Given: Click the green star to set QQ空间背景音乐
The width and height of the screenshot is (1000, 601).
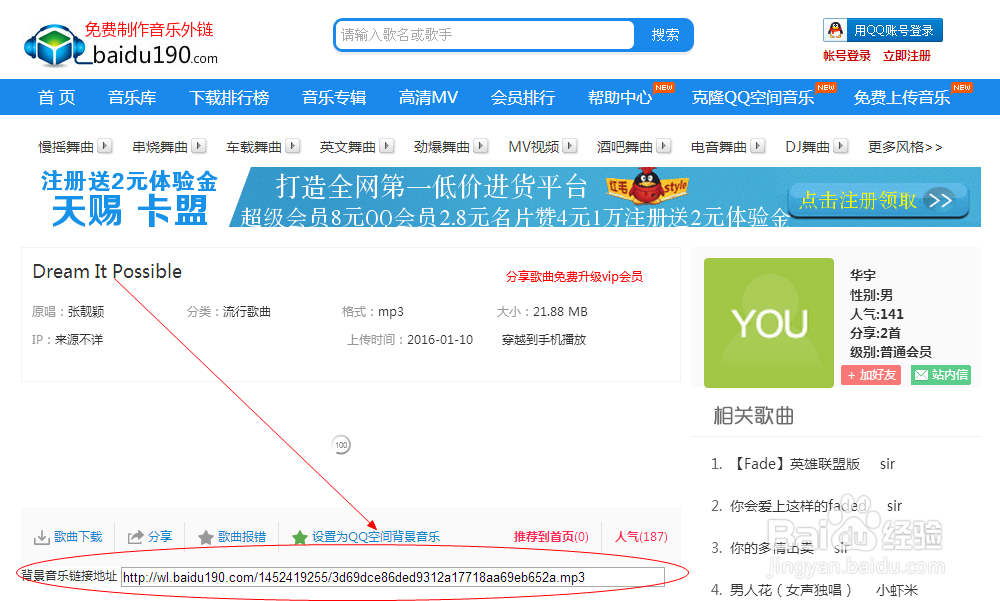Looking at the screenshot, I should pos(298,536).
